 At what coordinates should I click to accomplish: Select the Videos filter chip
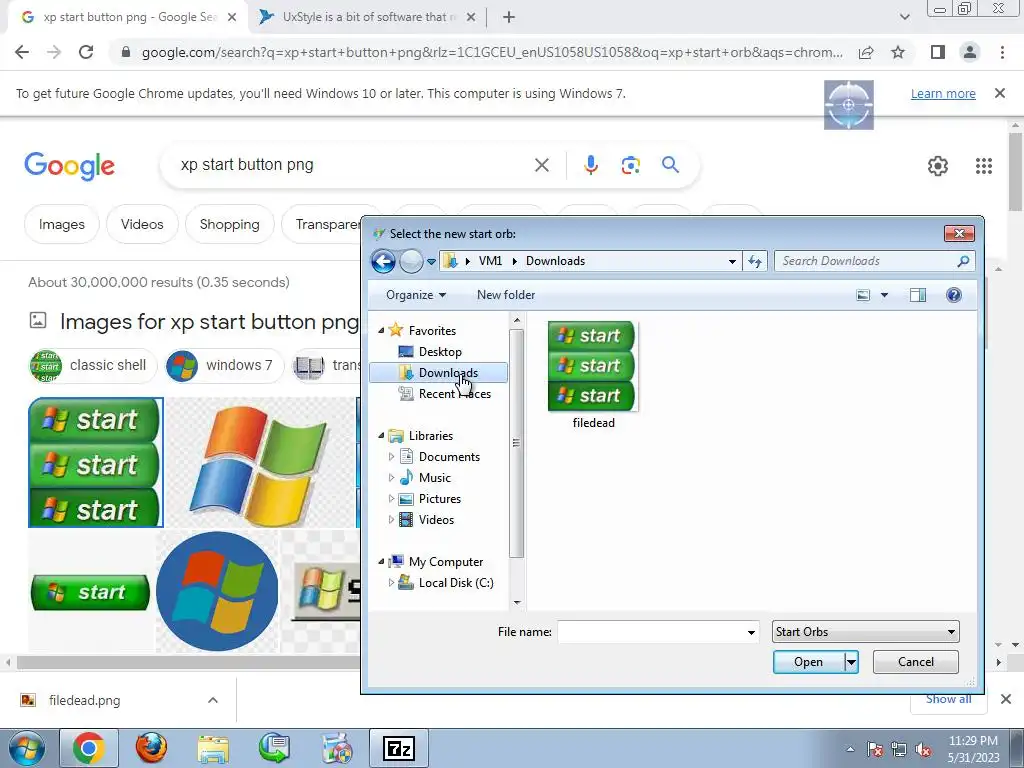[142, 225]
